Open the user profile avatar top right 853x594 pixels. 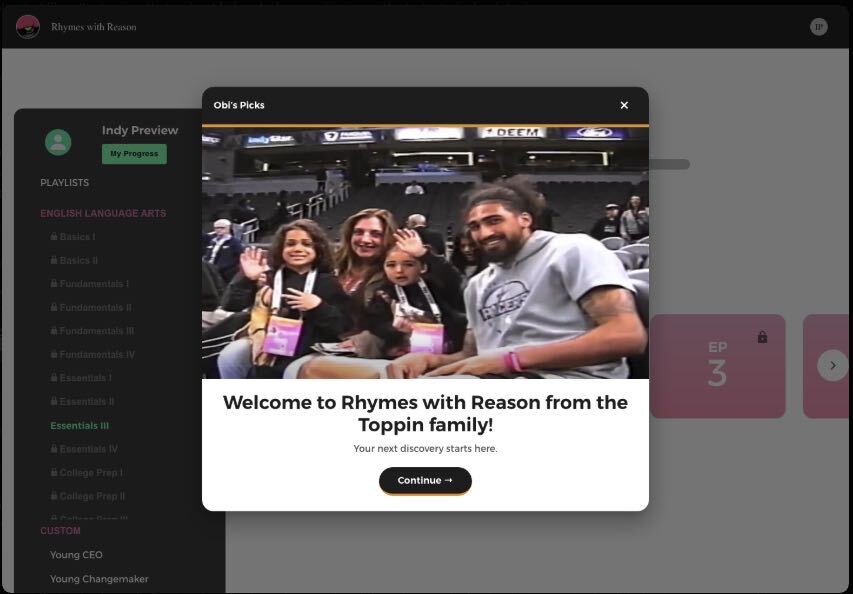(x=818, y=27)
